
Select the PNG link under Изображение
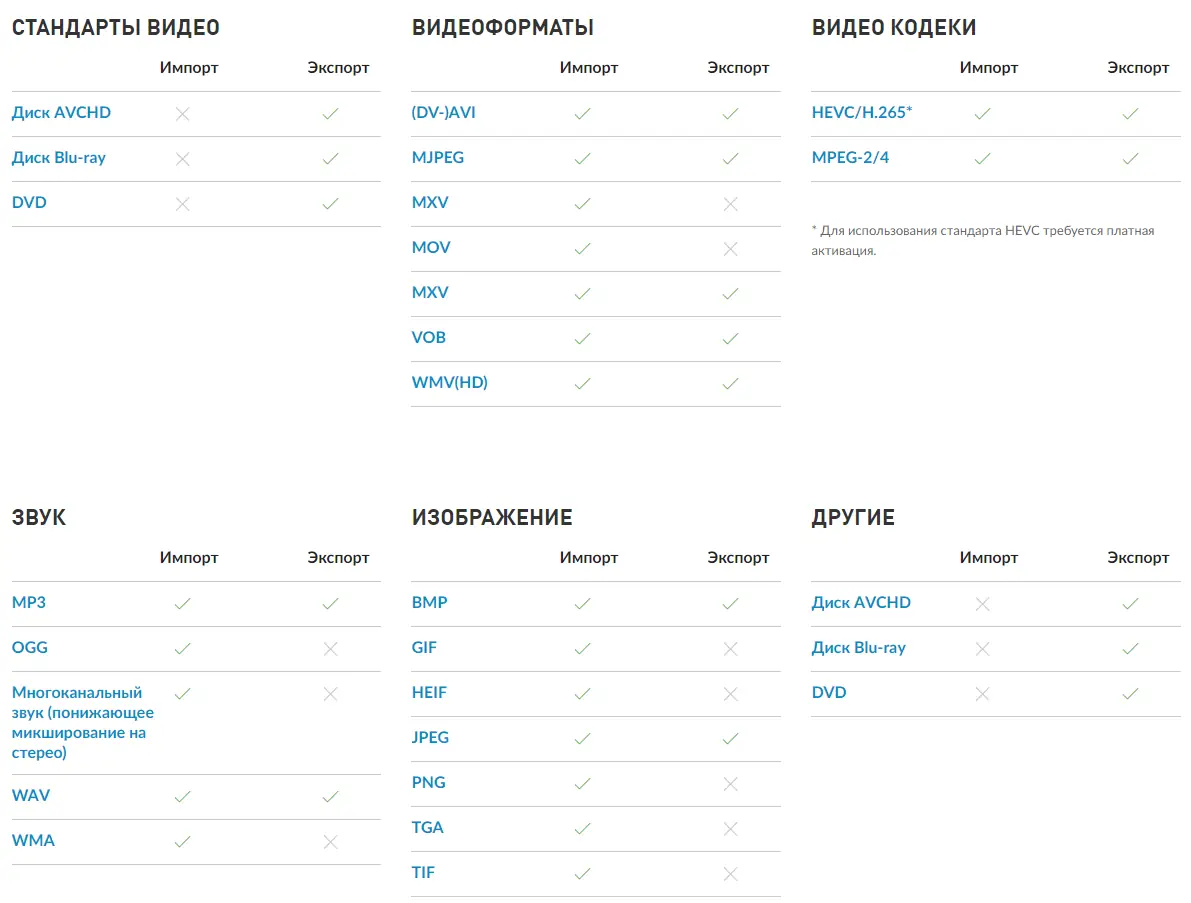pyautogui.click(x=429, y=783)
